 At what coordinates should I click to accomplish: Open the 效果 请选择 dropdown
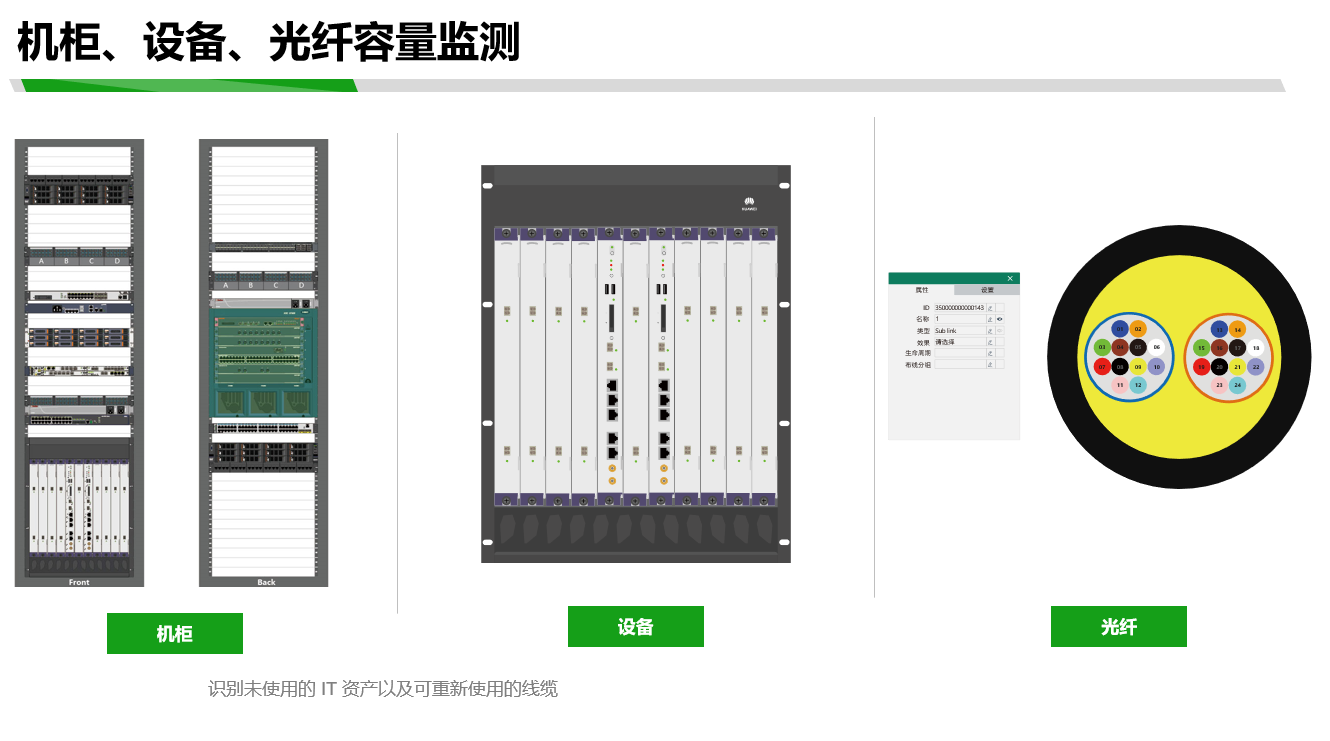[960, 342]
